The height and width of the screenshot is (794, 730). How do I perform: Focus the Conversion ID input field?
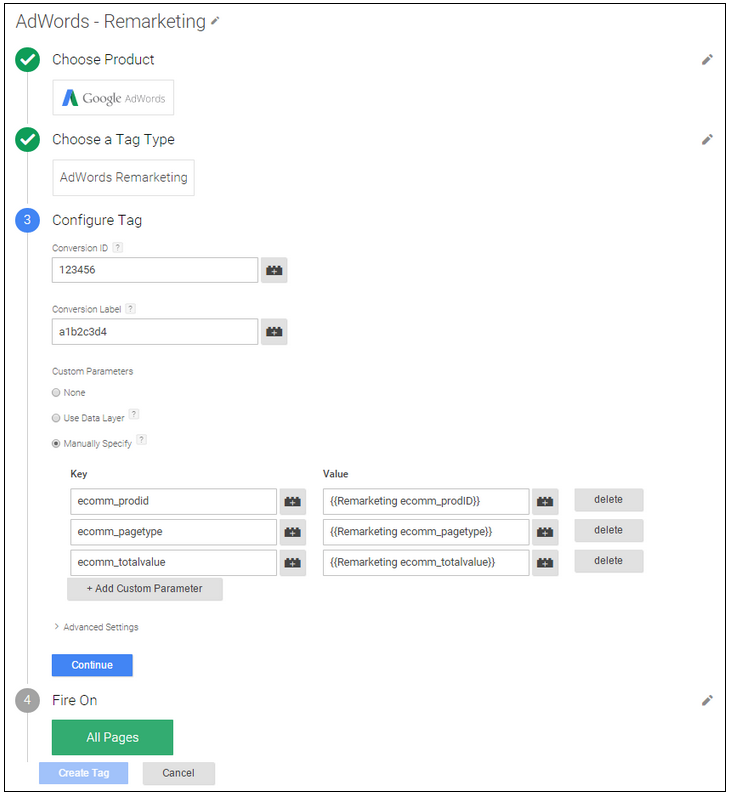coord(155,270)
